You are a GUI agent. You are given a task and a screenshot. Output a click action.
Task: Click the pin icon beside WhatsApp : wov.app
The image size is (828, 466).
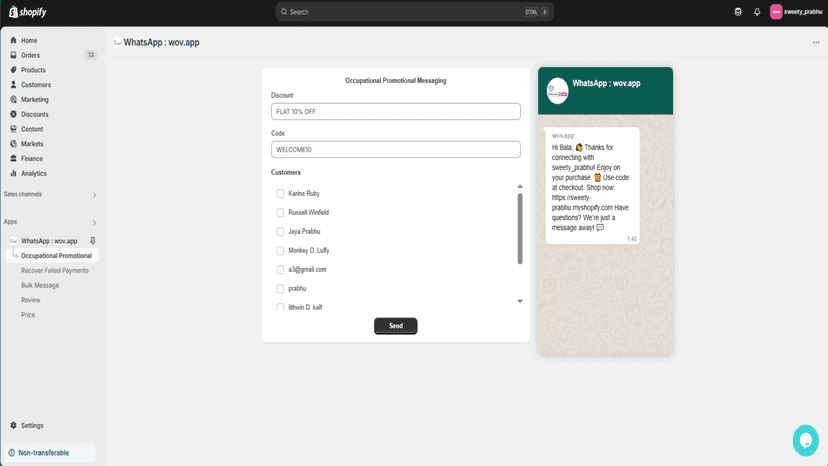92,241
